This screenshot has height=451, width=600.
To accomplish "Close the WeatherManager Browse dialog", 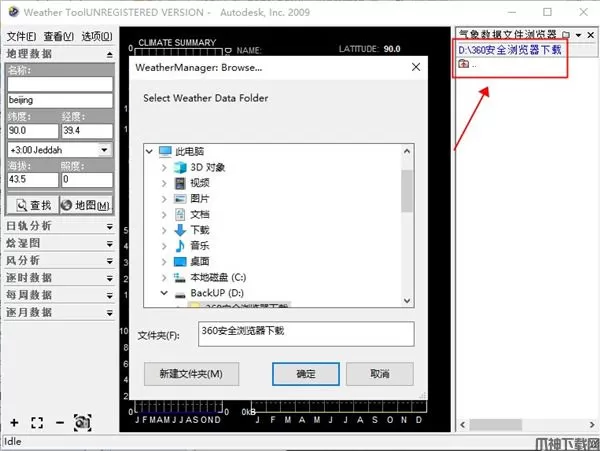I will (x=416, y=67).
